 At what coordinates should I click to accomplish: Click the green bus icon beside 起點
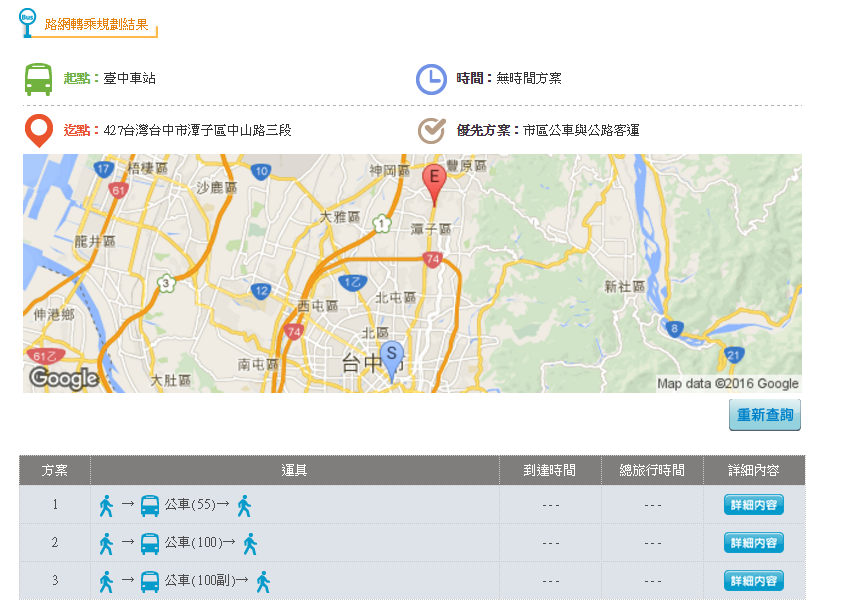point(39,77)
